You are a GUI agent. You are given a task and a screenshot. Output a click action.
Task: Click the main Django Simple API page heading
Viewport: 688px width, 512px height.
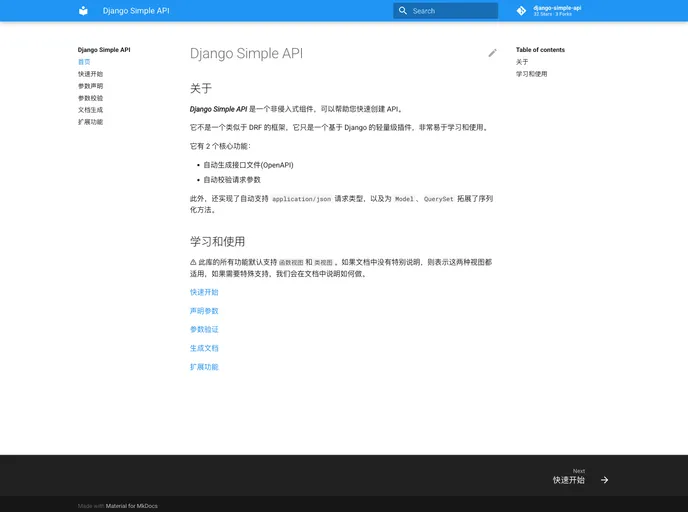tap(246, 54)
